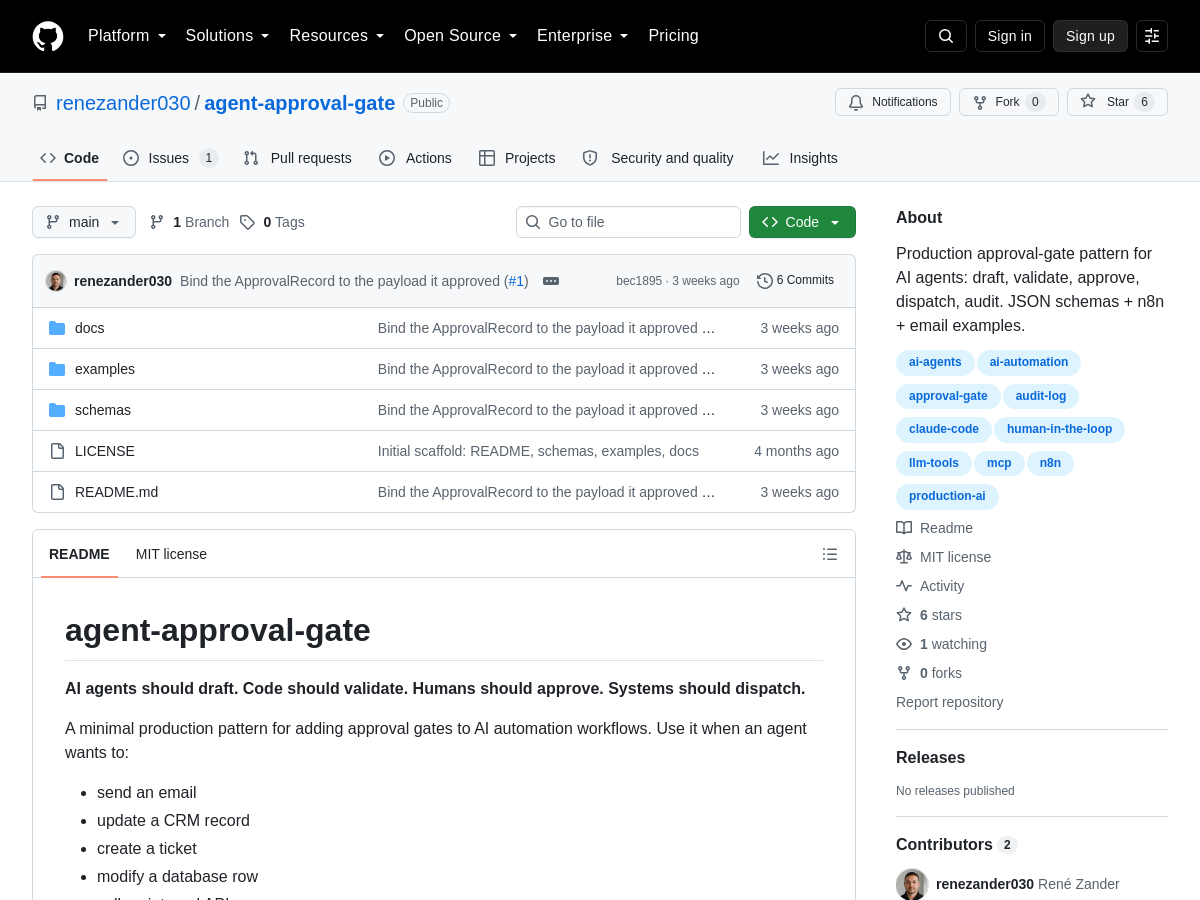Screen dimensions: 1200x900
Task: Open the GitHub home logo
Action: (x=48, y=36)
